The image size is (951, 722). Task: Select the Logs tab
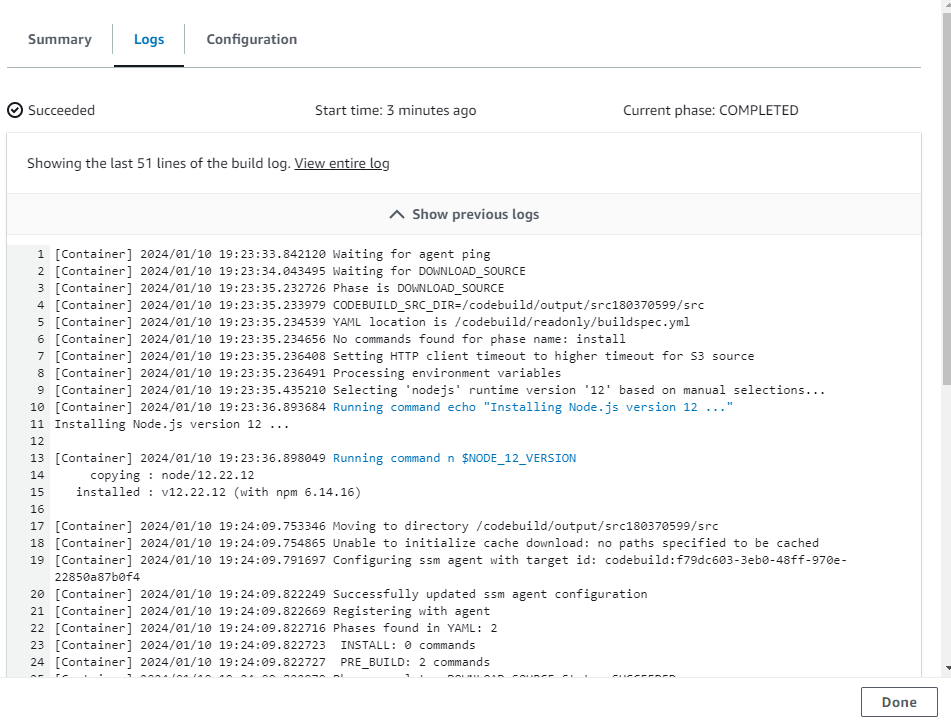click(148, 39)
